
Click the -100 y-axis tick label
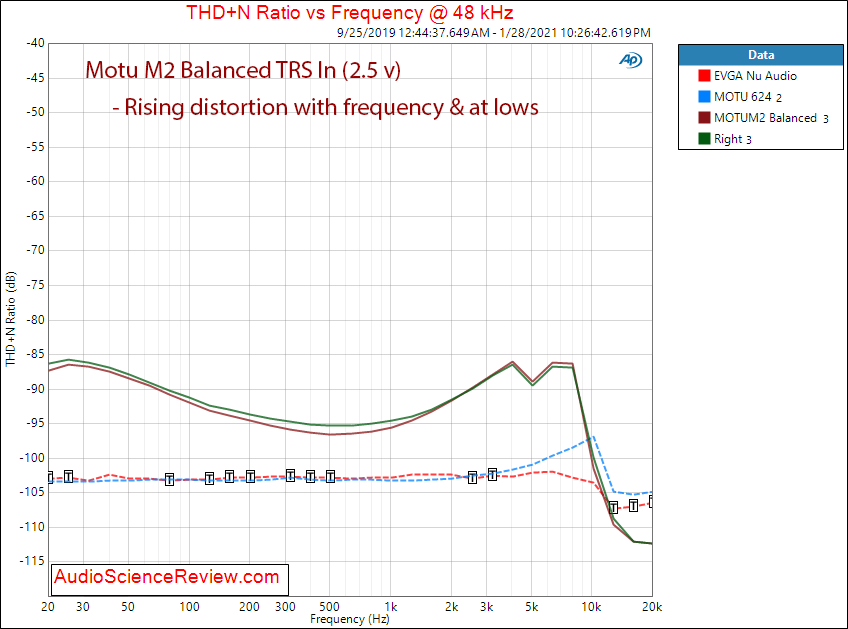point(32,458)
